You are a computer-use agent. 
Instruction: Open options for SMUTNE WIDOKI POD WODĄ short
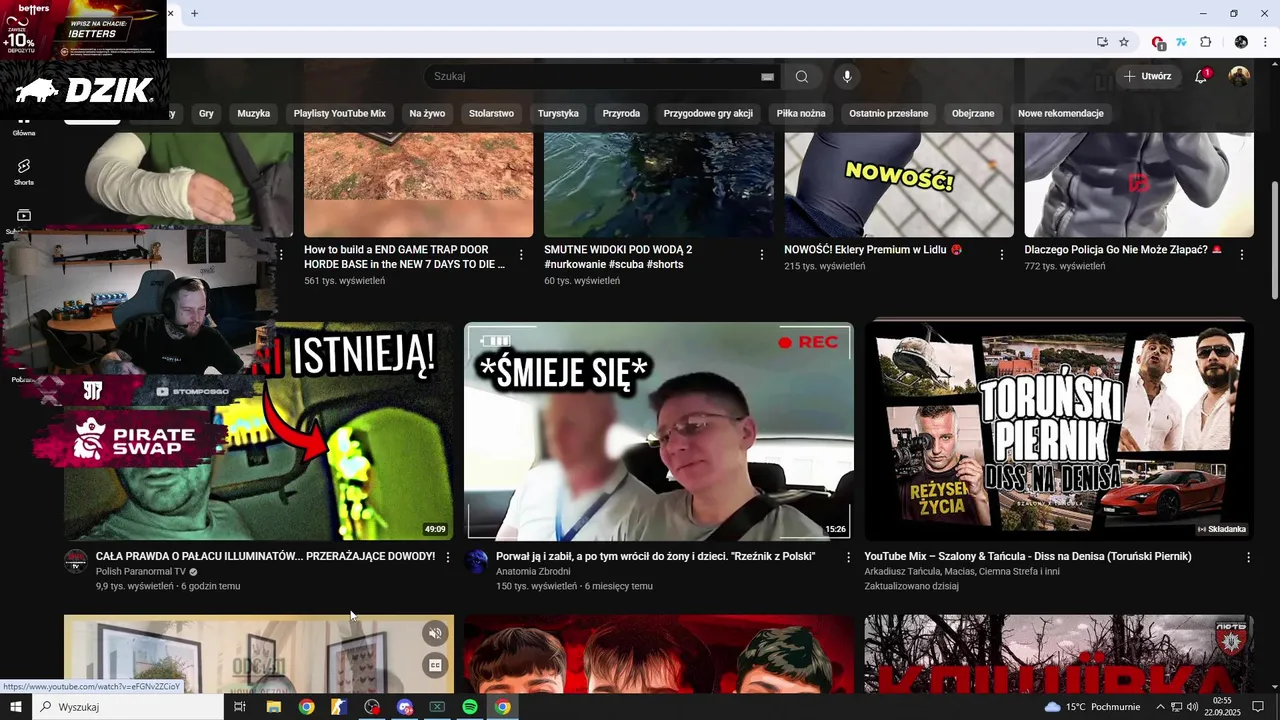[x=762, y=255]
